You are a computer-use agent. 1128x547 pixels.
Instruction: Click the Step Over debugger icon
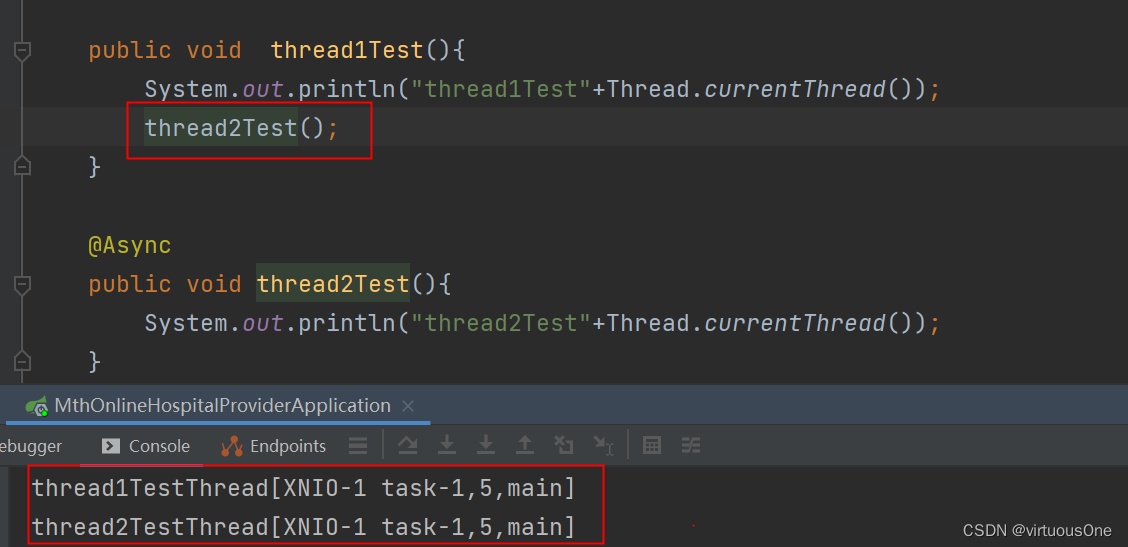pyautogui.click(x=407, y=446)
